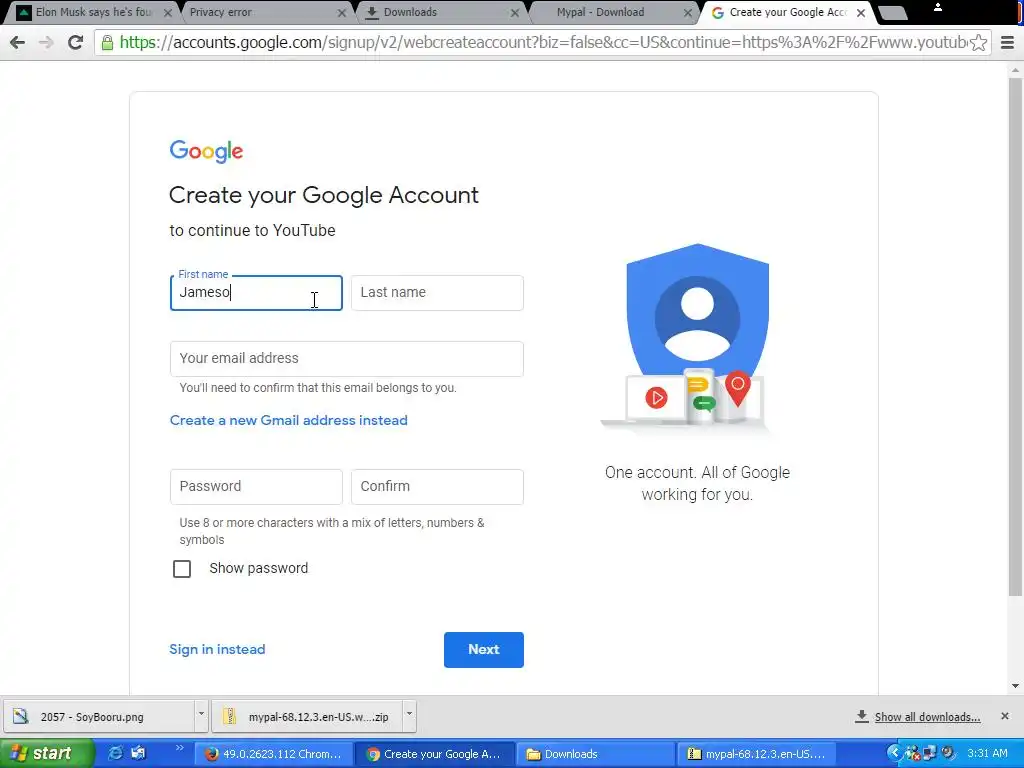
Task: Switch to the 49.0.2623.112 Chrom... taskbar window
Action: pos(273,754)
